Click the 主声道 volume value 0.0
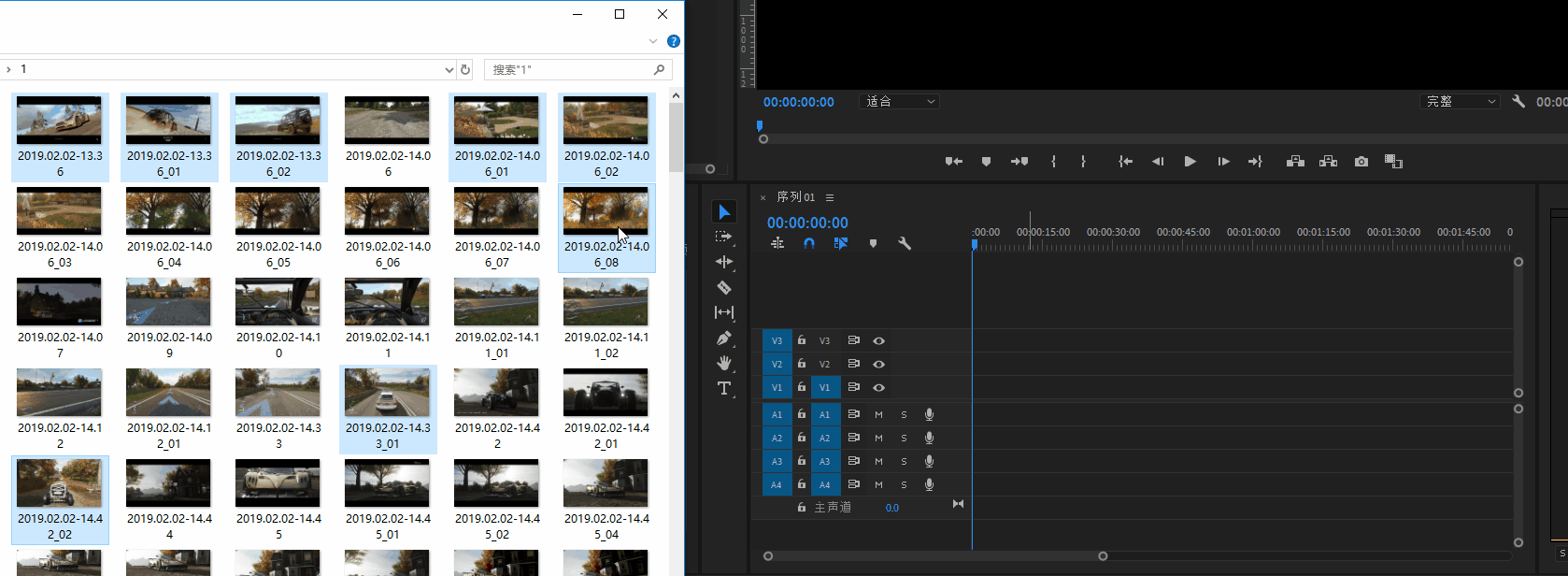Viewport: 1568px width, 576px height. pos(892,508)
